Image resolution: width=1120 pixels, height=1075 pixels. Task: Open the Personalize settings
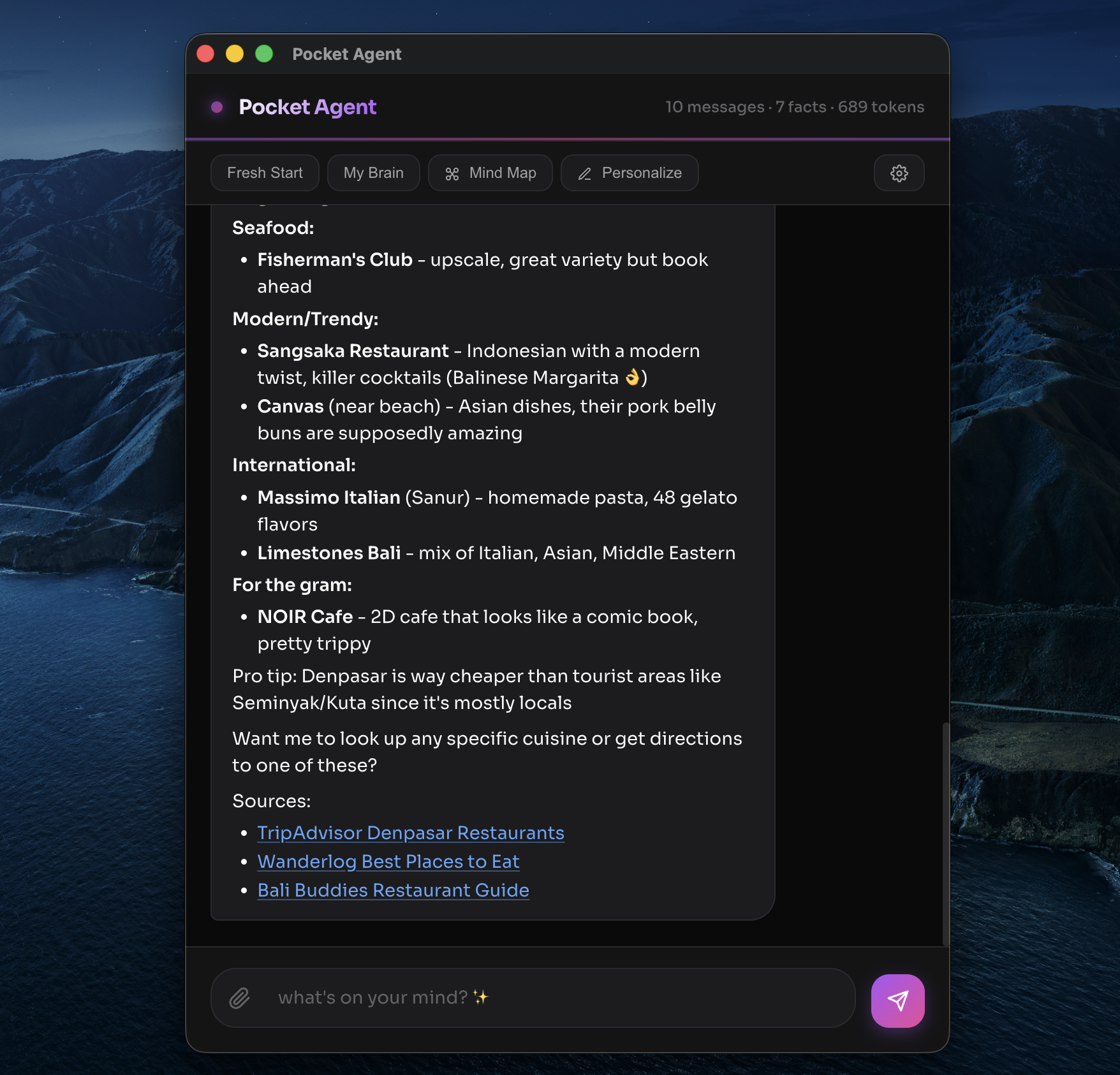tap(629, 173)
